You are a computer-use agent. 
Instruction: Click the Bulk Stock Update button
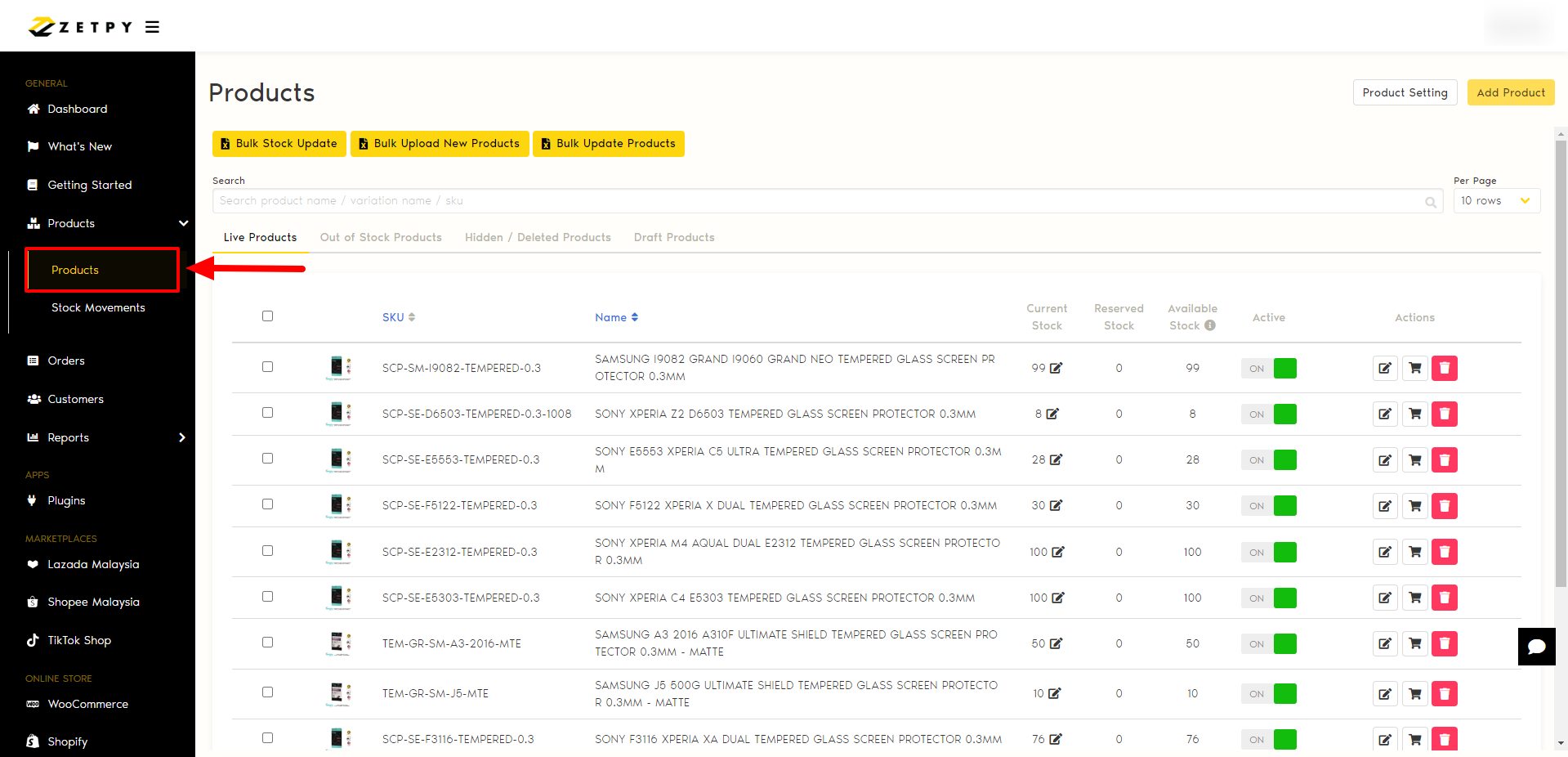[x=279, y=143]
